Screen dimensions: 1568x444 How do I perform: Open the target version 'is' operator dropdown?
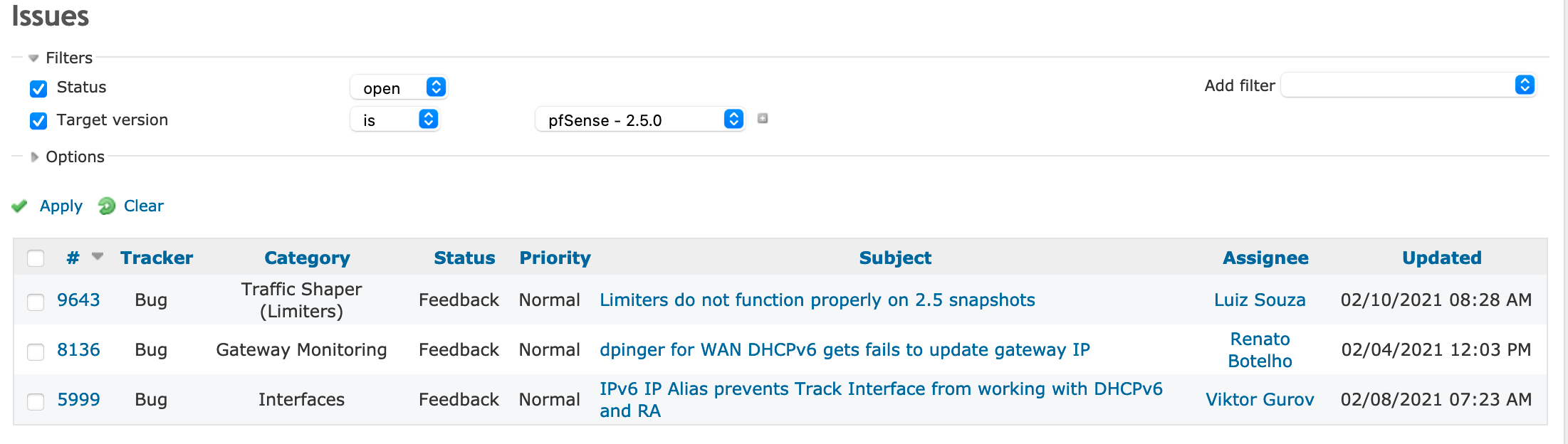click(394, 120)
